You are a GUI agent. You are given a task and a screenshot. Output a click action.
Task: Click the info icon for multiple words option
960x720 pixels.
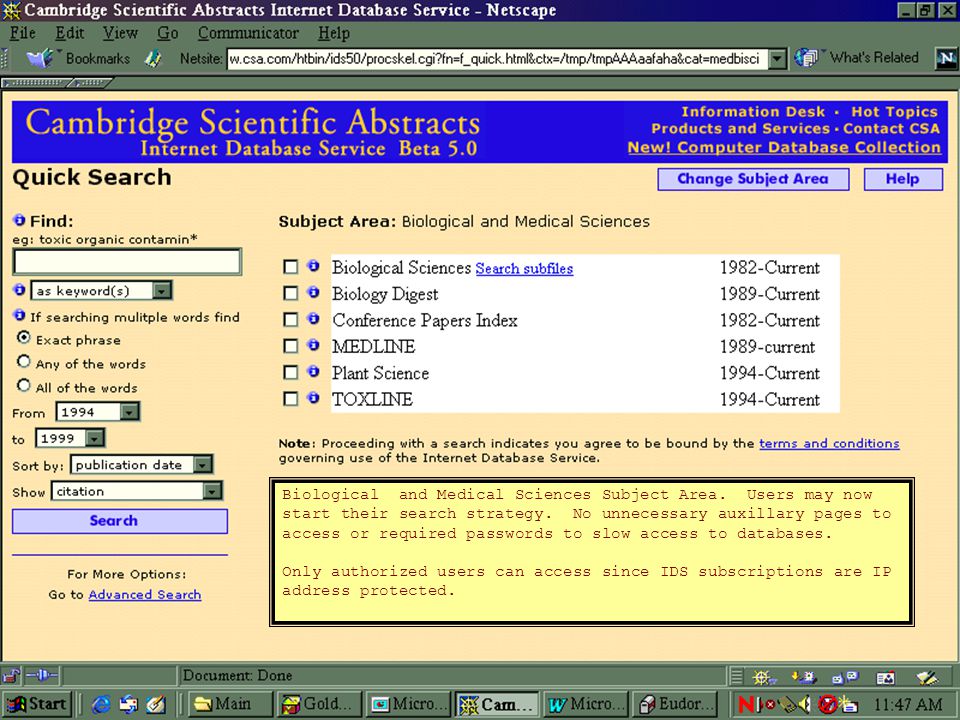click(19, 316)
